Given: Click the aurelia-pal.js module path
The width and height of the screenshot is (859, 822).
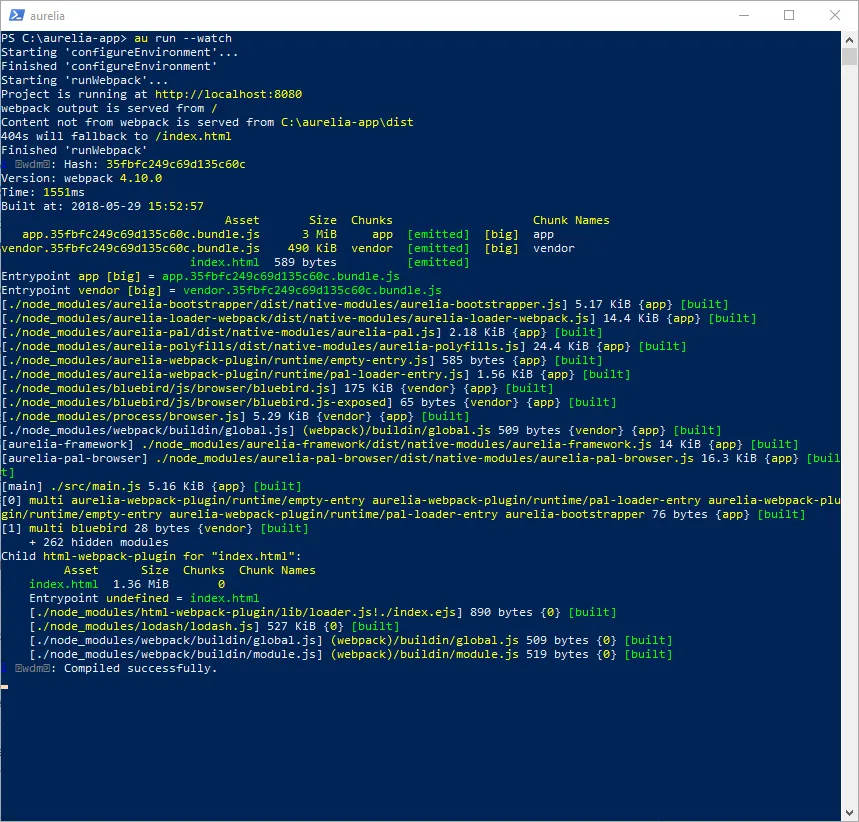Looking at the screenshot, I should tap(221, 333).
